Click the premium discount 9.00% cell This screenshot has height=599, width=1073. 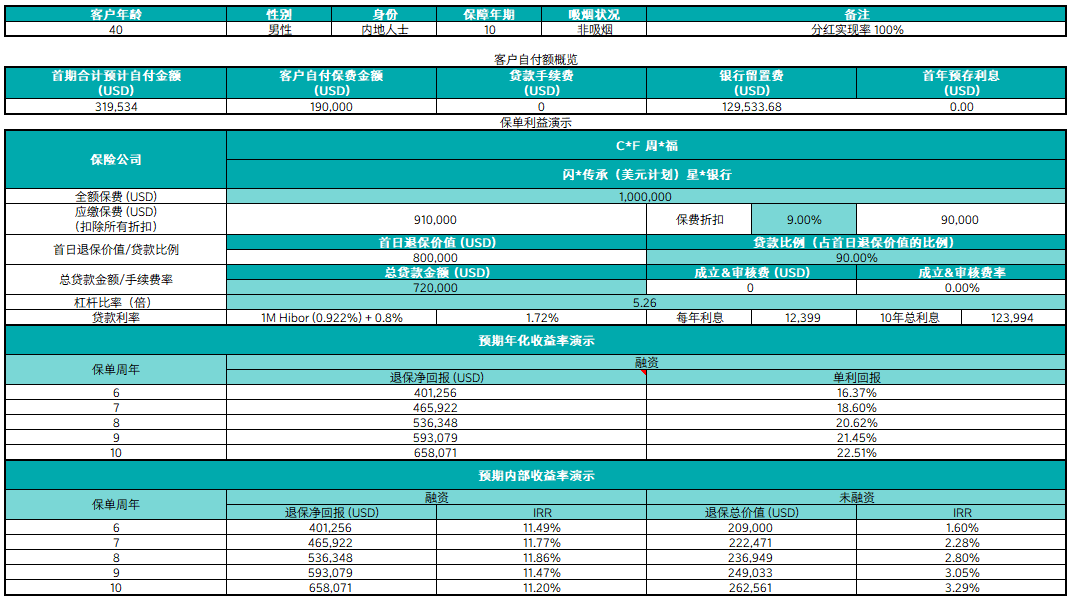pos(804,220)
